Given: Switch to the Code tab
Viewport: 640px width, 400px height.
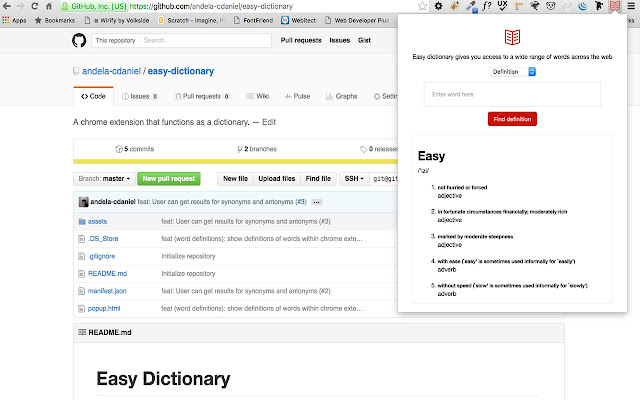Looking at the screenshot, I should coord(93,96).
